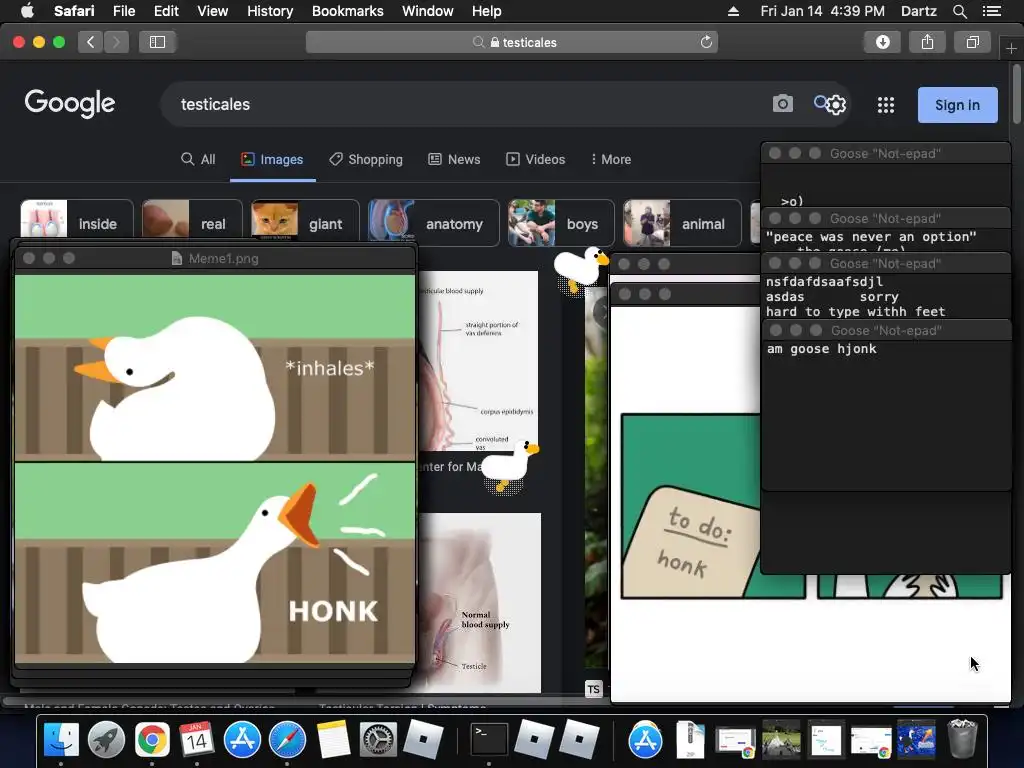Go back with Safari's back arrow
This screenshot has width=1024, height=768.
(x=91, y=42)
